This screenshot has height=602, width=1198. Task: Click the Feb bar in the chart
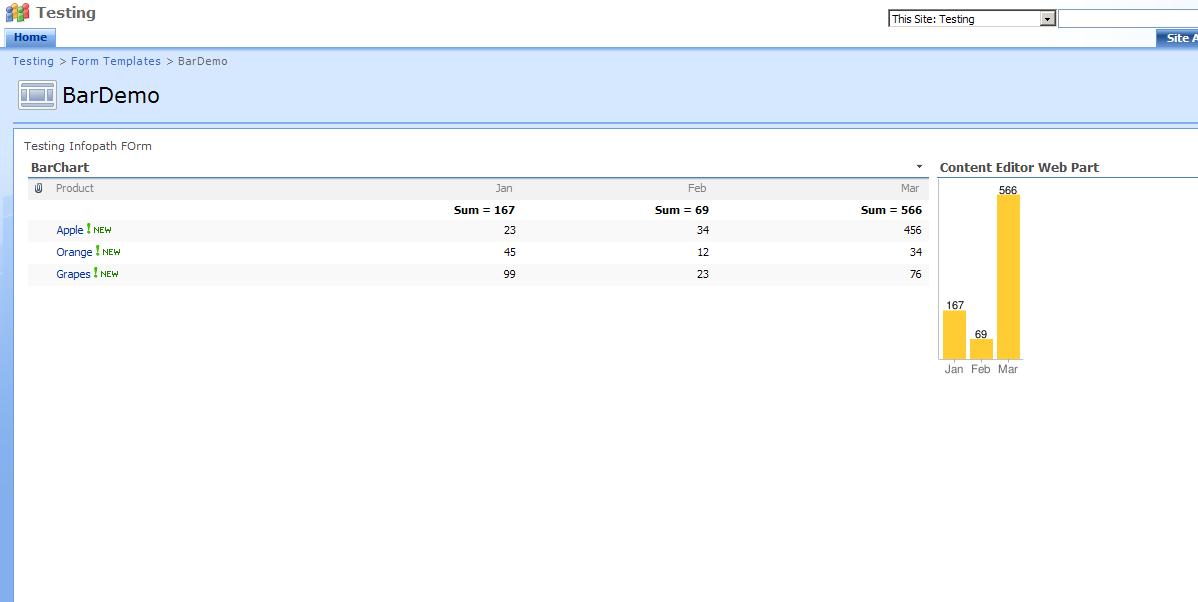[x=981, y=349]
